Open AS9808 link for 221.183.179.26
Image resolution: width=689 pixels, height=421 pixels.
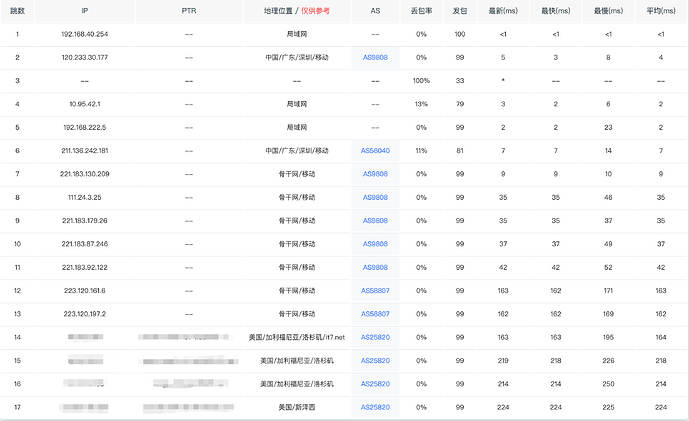click(x=375, y=221)
